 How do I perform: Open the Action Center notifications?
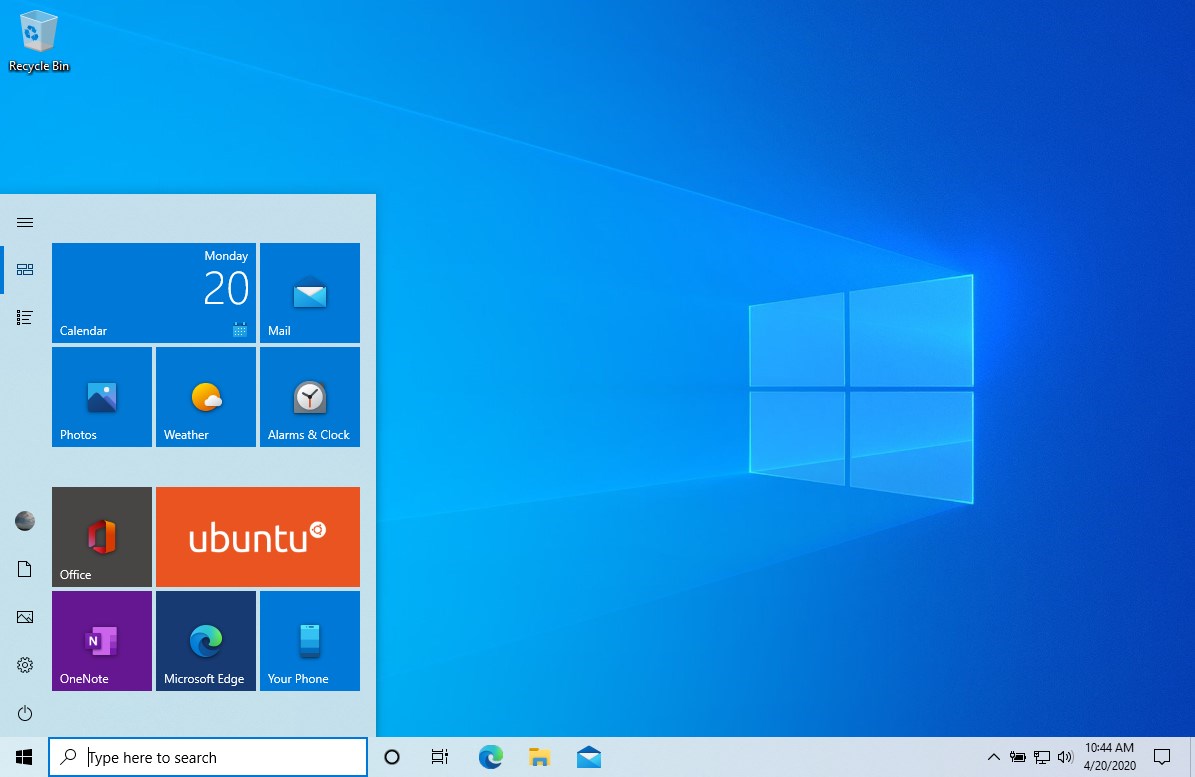[1162, 757]
